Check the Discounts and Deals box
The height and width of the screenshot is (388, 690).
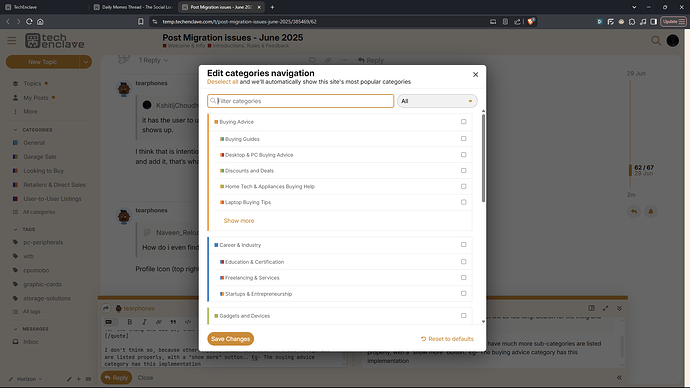pos(463,170)
